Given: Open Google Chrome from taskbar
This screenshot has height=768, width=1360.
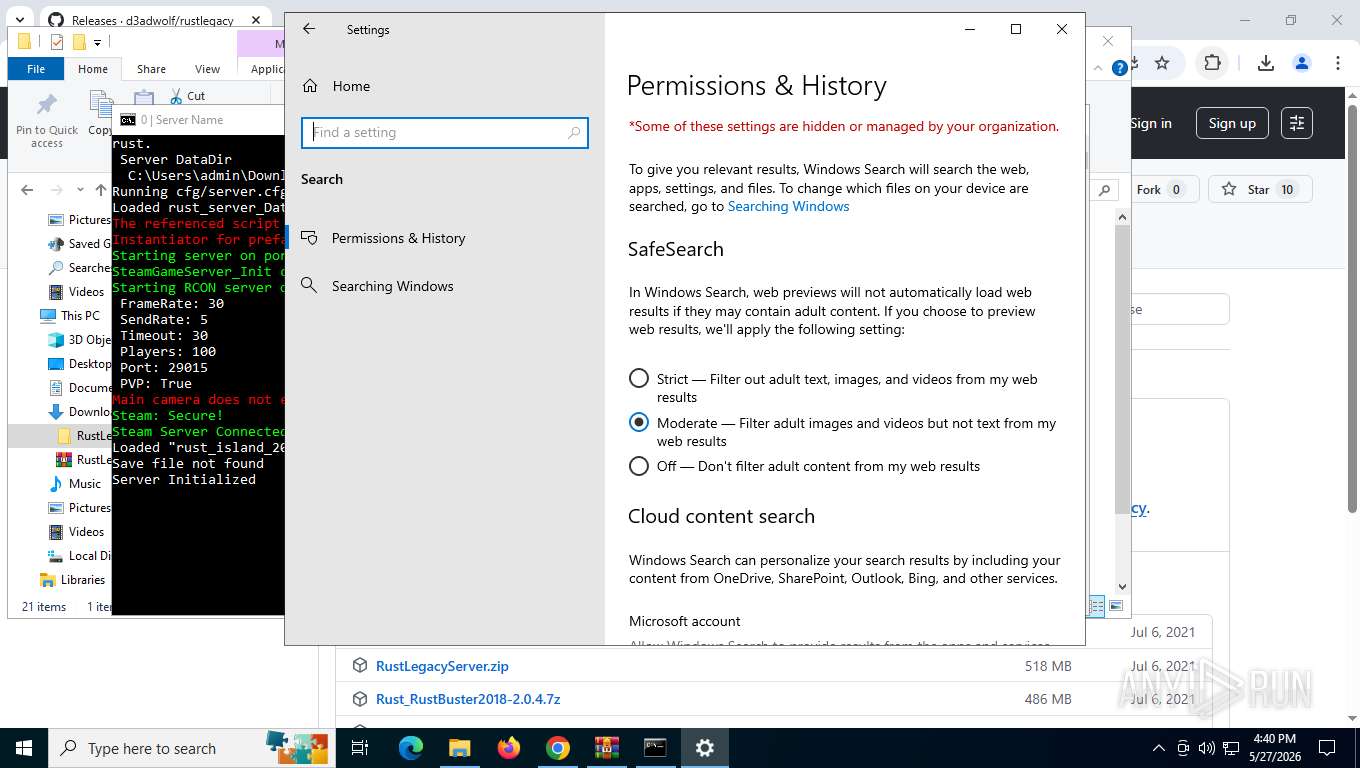Looking at the screenshot, I should pos(557,748).
